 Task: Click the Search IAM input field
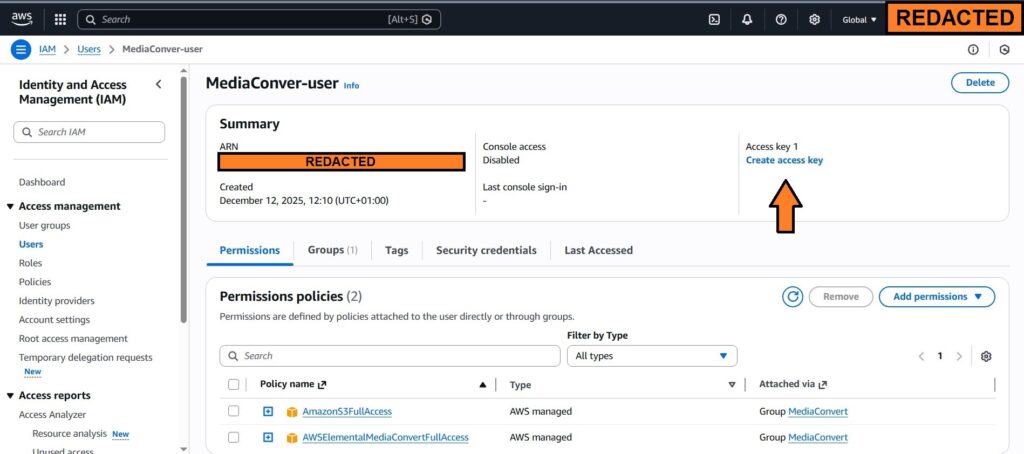tap(90, 132)
